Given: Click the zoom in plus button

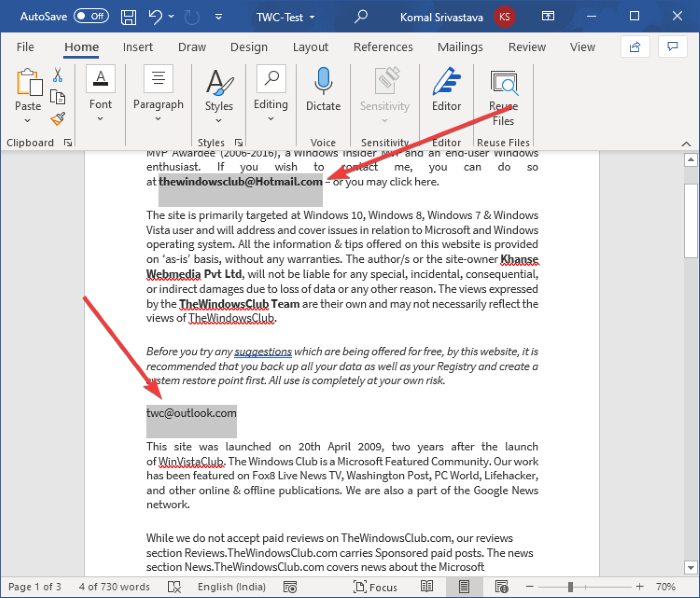Looking at the screenshot, I should pos(639,587).
